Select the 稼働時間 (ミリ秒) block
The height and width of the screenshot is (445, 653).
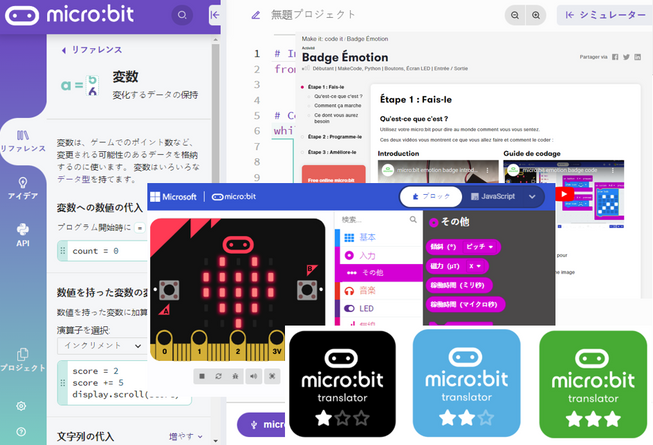click(459, 285)
